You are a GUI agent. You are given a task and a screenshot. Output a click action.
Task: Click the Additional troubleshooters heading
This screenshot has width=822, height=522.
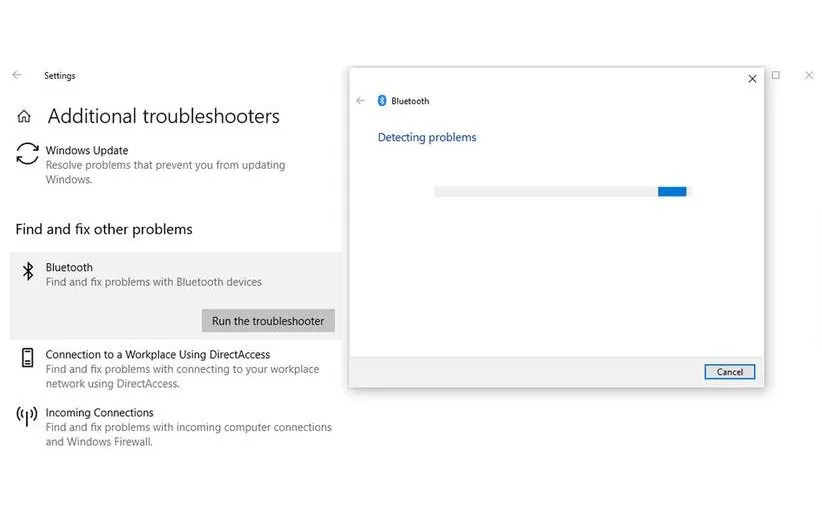tap(164, 116)
